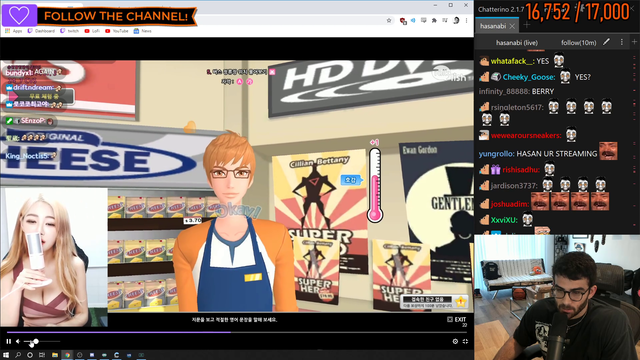640x360 pixels.
Task: Click username XxviXU in chat
Action: coord(504,220)
